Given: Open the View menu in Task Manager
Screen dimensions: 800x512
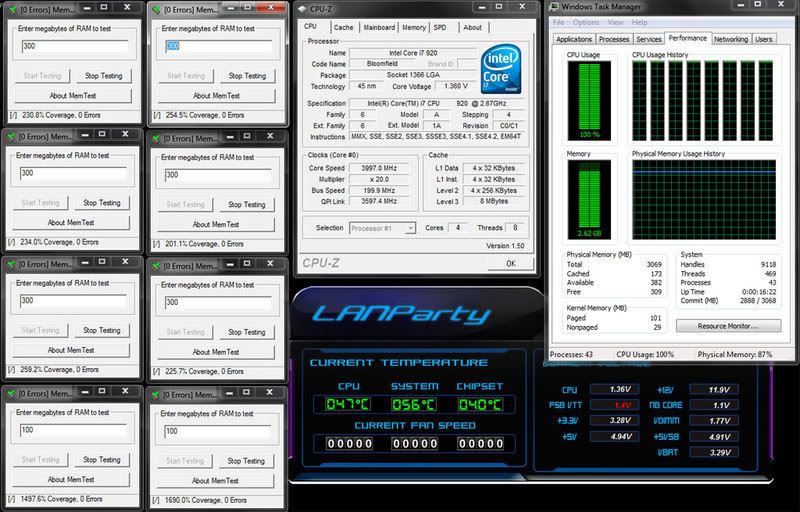Looking at the screenshot, I should tap(615, 22).
